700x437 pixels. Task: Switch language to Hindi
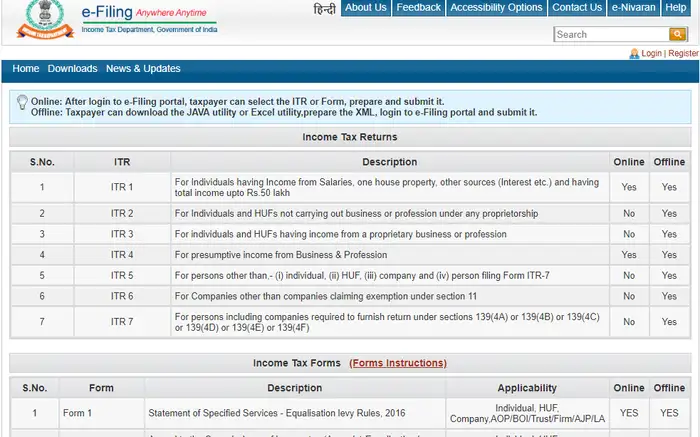325,8
